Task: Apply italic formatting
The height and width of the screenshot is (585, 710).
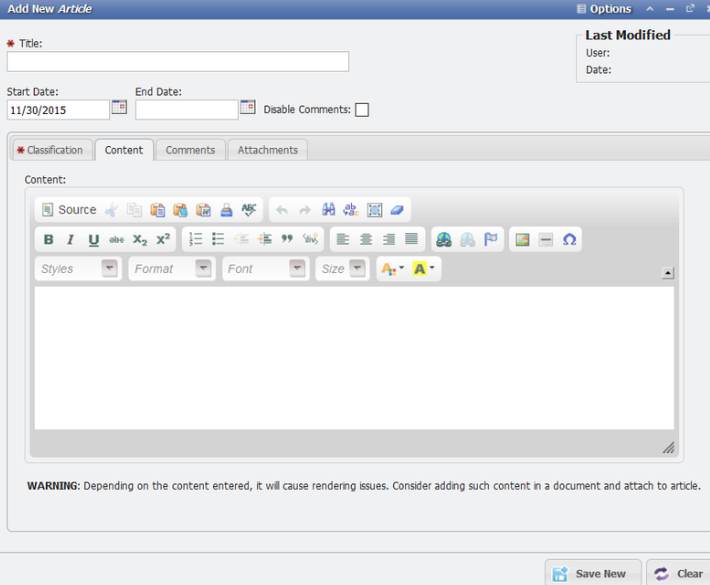Action: [x=70, y=240]
